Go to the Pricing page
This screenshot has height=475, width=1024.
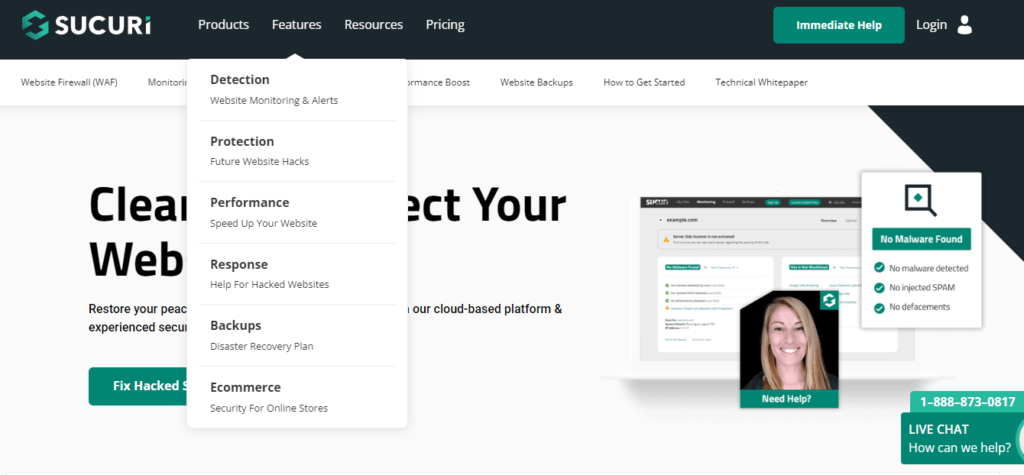(445, 25)
